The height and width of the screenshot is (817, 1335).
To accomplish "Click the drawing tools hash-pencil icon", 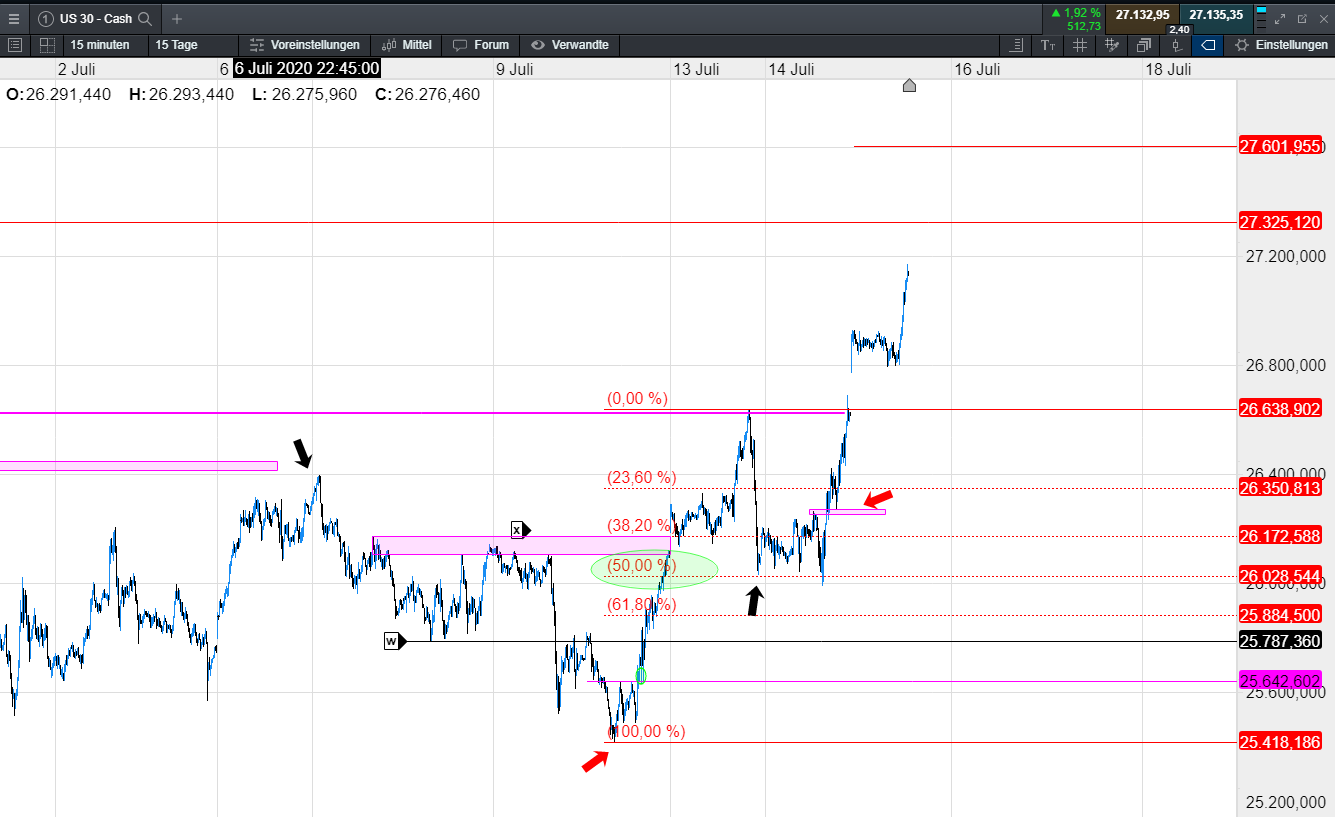I will 1112,45.
